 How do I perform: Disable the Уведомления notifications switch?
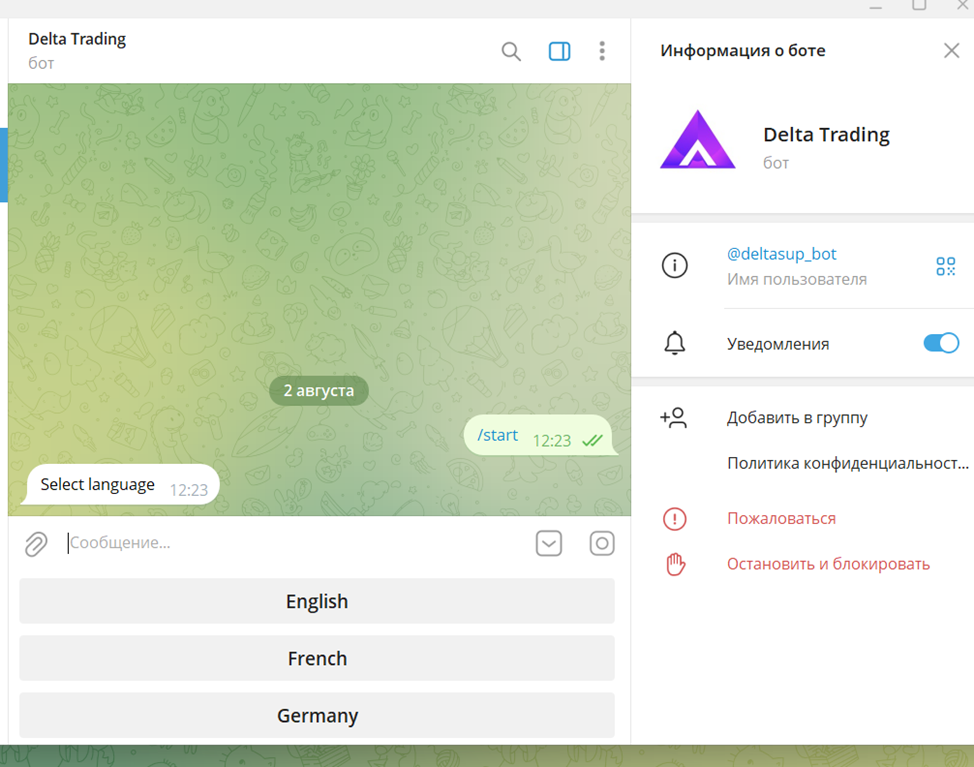[x=941, y=343]
